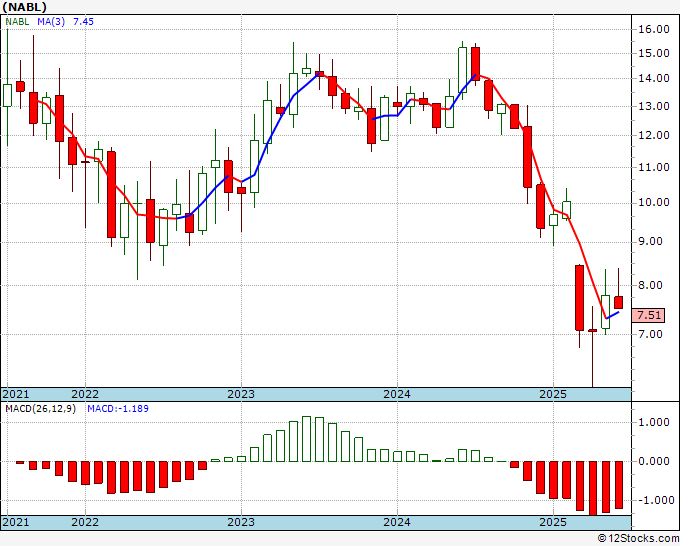
Task: Click the MA(3) indicator label
Action: click(x=51, y=21)
